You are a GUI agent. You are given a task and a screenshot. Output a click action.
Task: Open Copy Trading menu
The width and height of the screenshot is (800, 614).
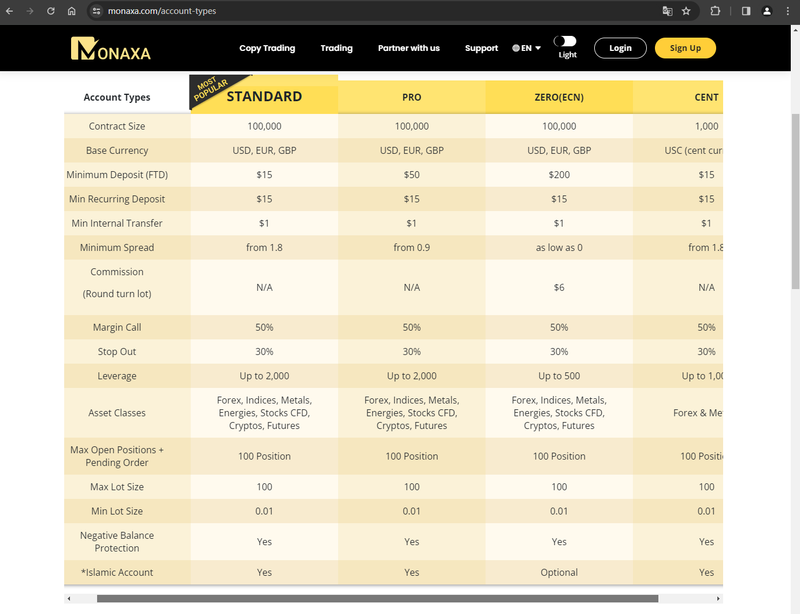pyautogui.click(x=267, y=48)
